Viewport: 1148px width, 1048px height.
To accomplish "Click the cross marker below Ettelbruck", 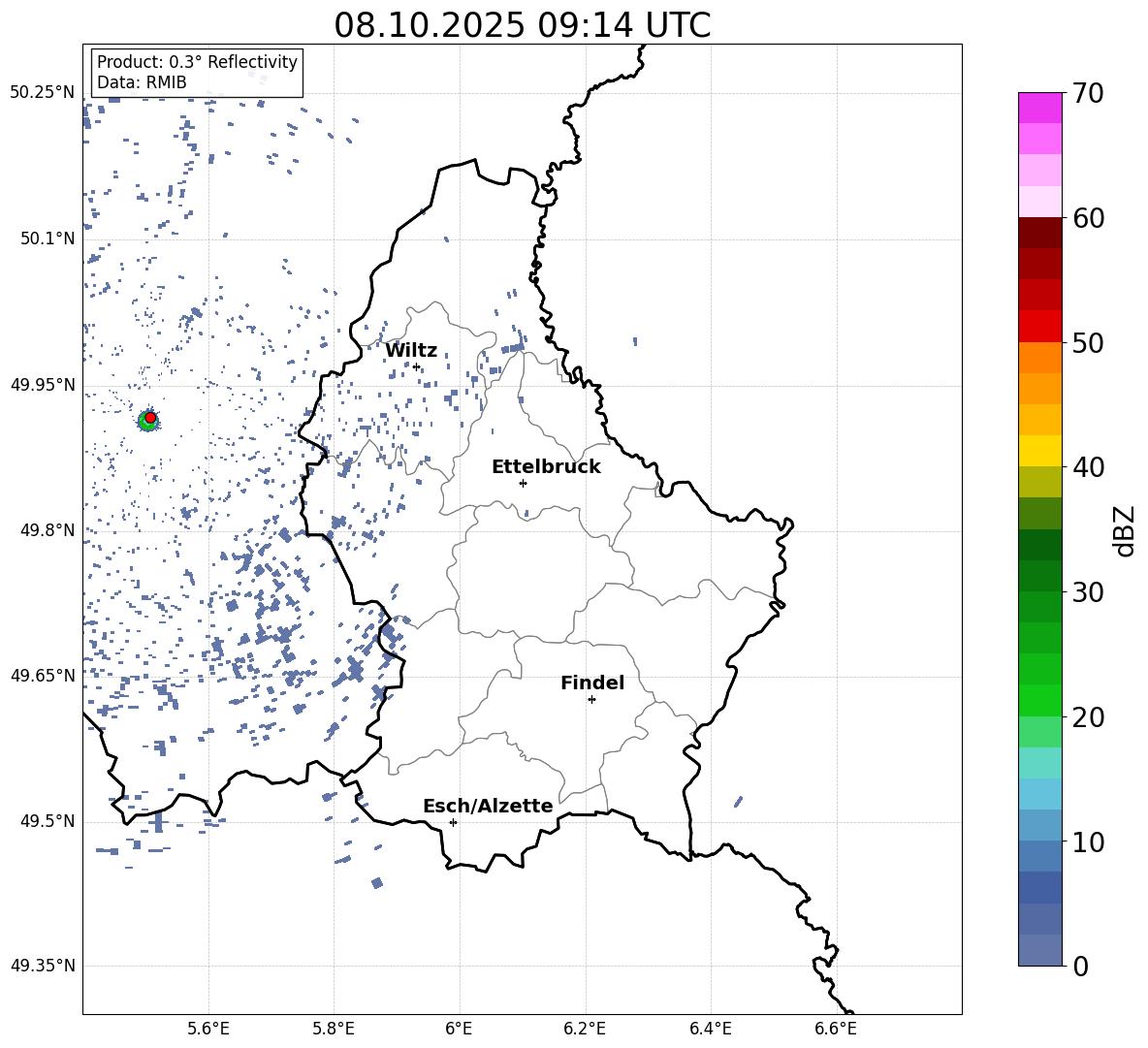I will click(523, 483).
